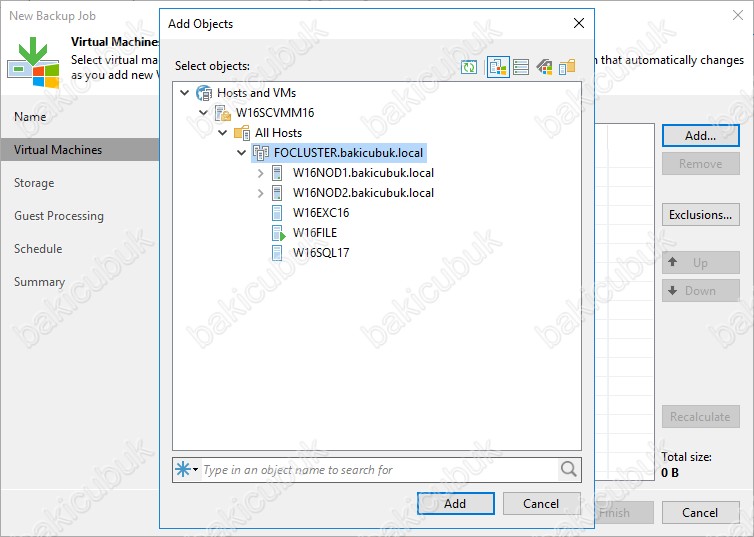Go to the Name wizard step
754x537 pixels.
pos(30,117)
